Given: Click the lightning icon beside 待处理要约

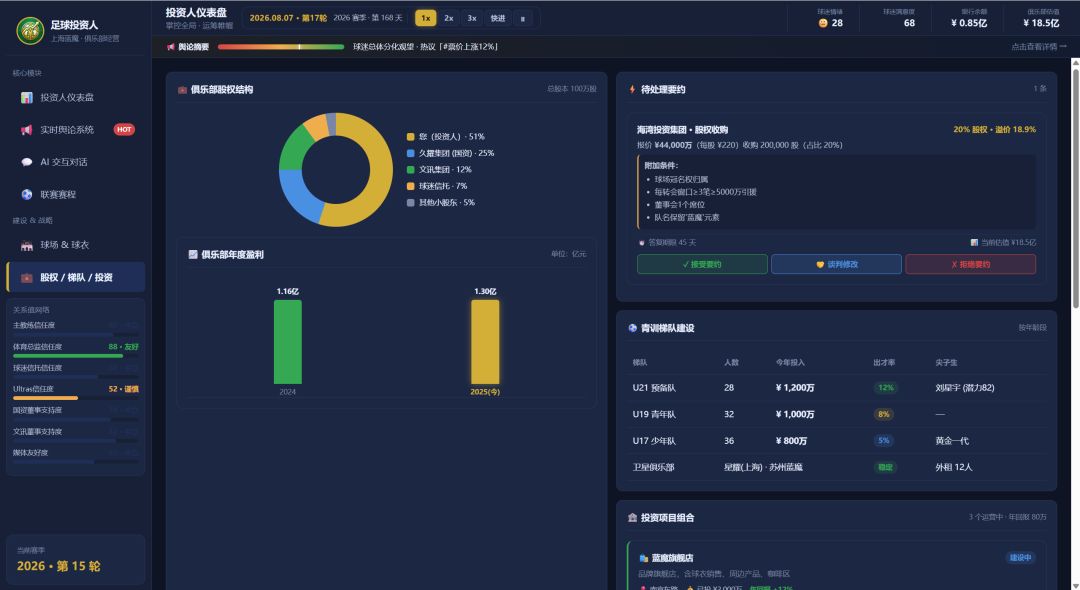Looking at the screenshot, I should coord(632,89).
